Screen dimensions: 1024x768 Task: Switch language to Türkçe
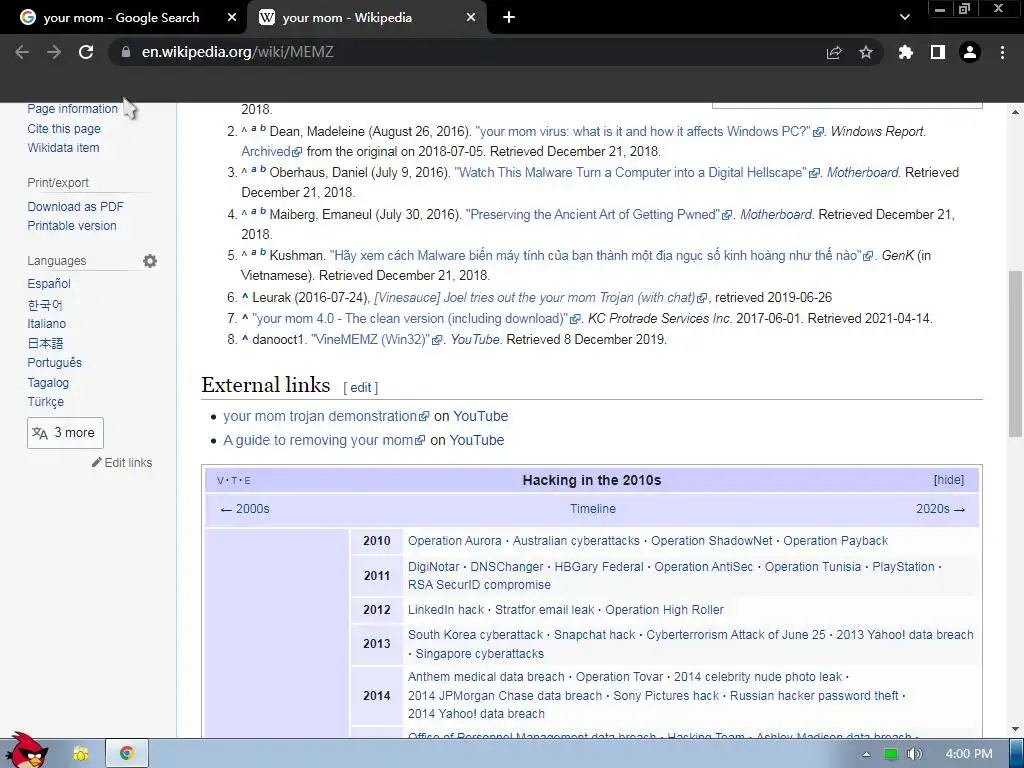46,402
